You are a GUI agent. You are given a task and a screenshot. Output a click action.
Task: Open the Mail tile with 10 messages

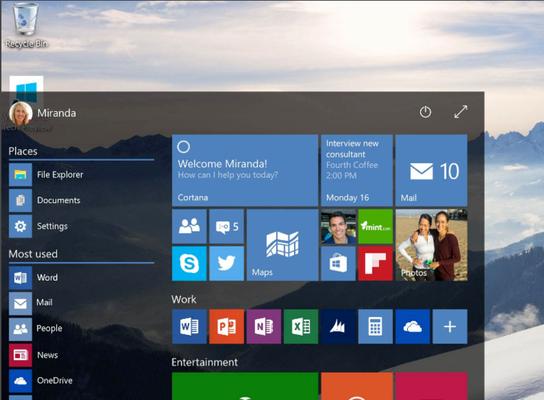(x=432, y=170)
